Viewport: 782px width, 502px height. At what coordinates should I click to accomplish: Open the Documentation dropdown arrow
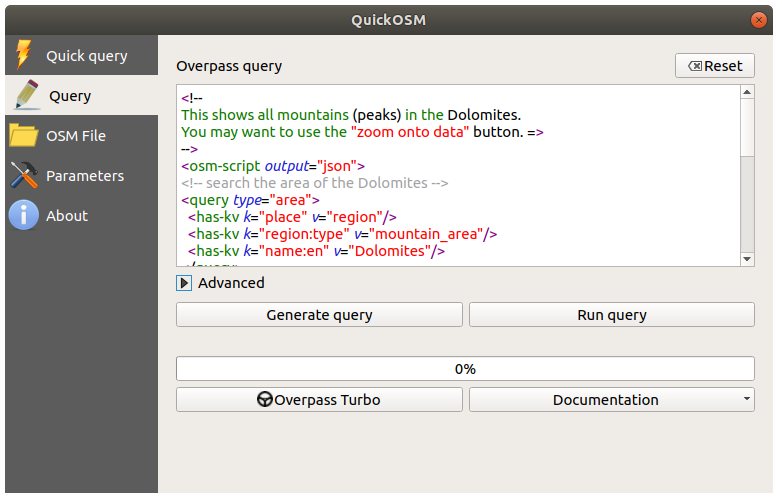(x=747, y=399)
